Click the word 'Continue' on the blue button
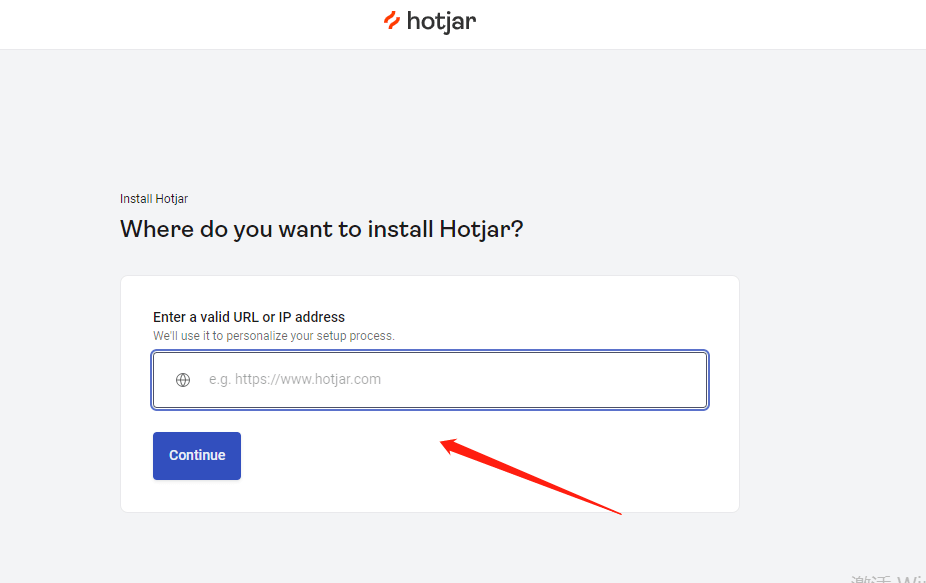 [197, 455]
